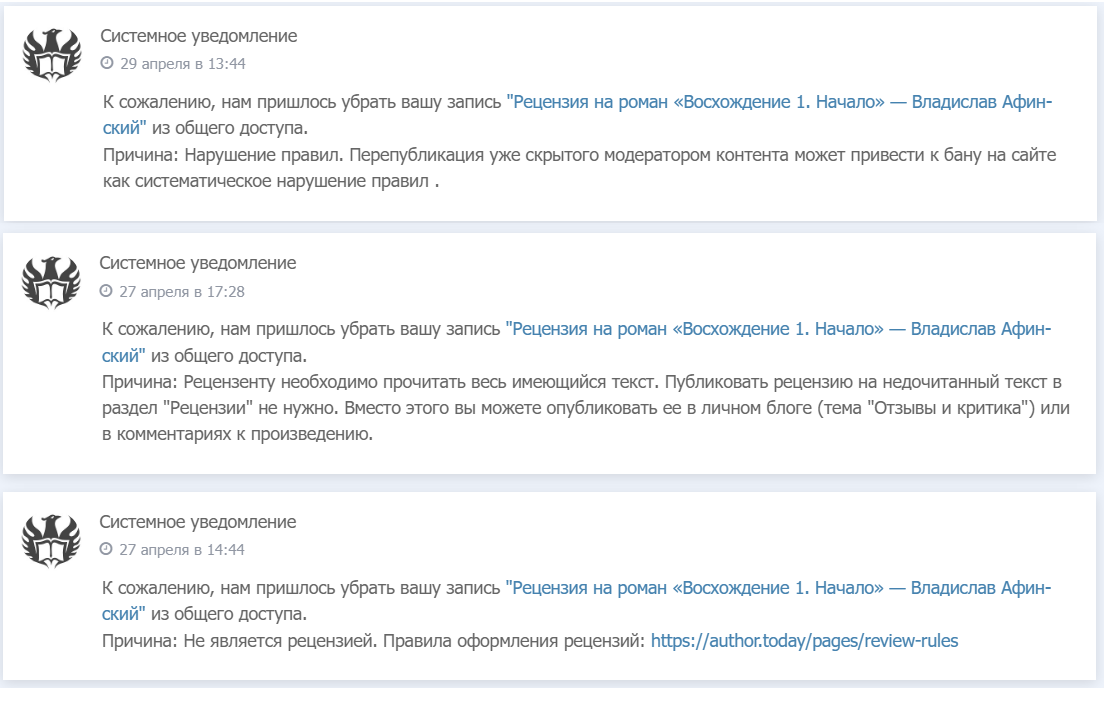Click the clock icon beside 29 апреля в 13:44

107,64
